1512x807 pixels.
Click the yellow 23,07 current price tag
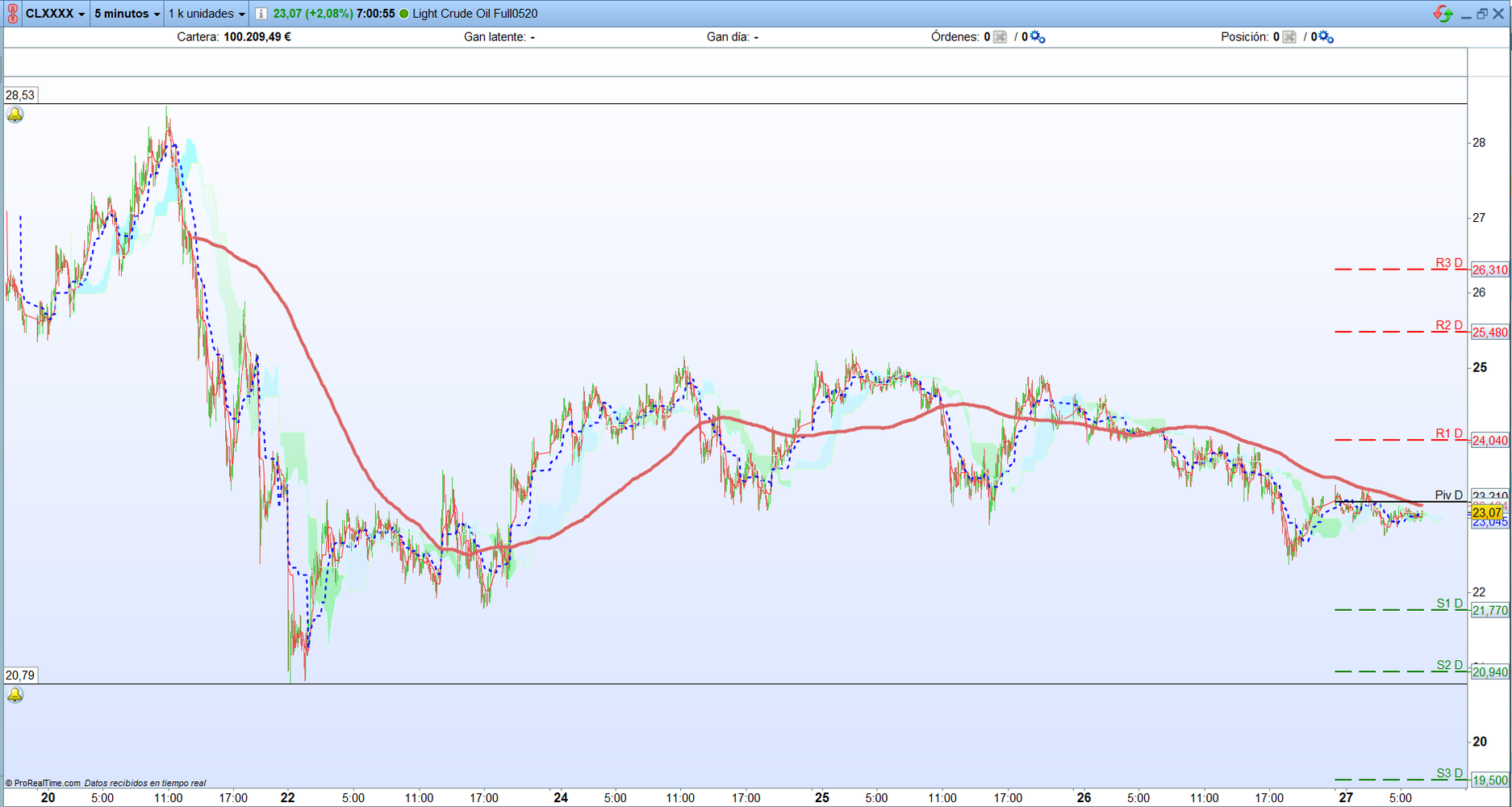pyautogui.click(x=1487, y=513)
